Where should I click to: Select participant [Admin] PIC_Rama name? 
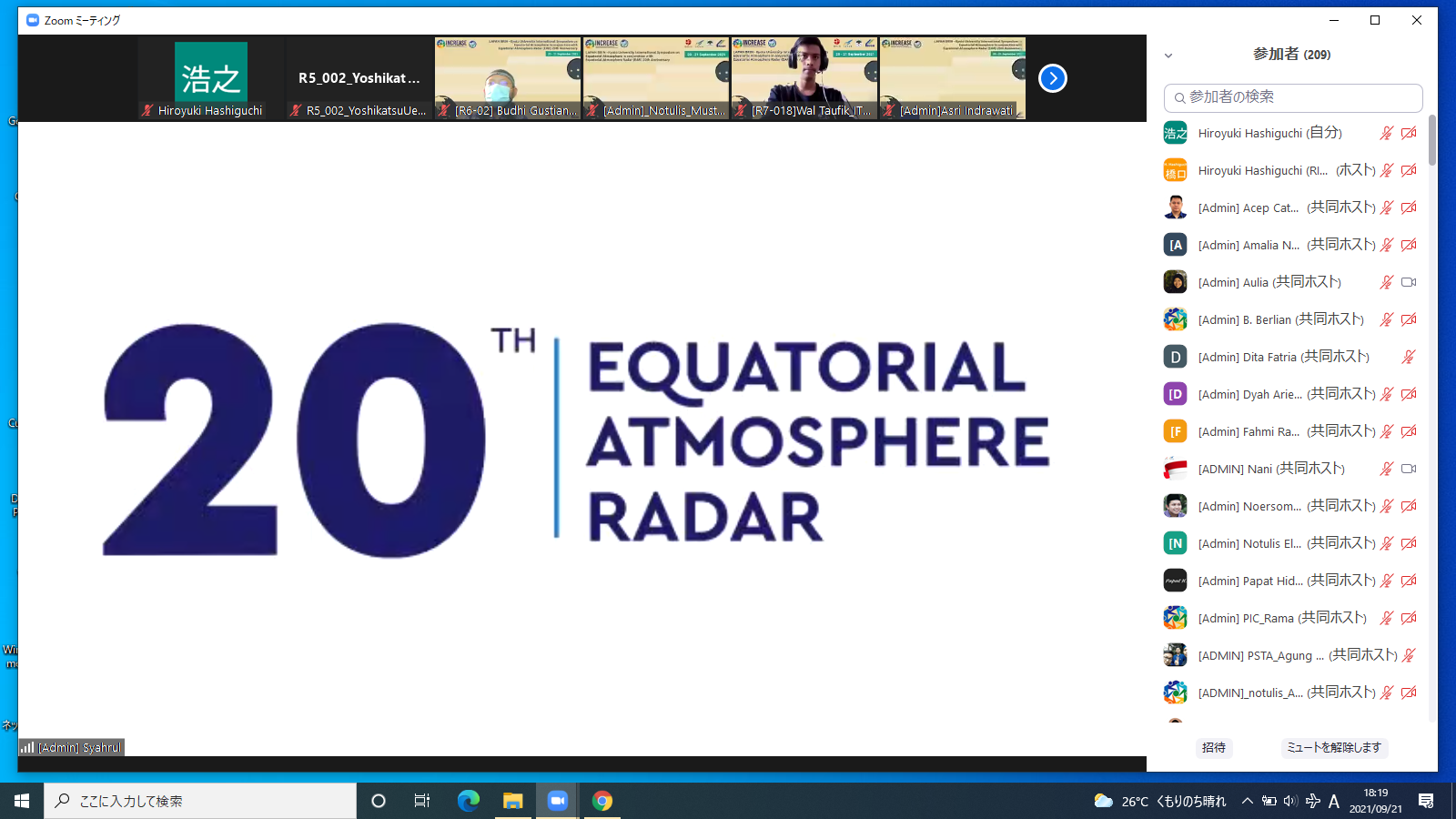[x=1246, y=619]
